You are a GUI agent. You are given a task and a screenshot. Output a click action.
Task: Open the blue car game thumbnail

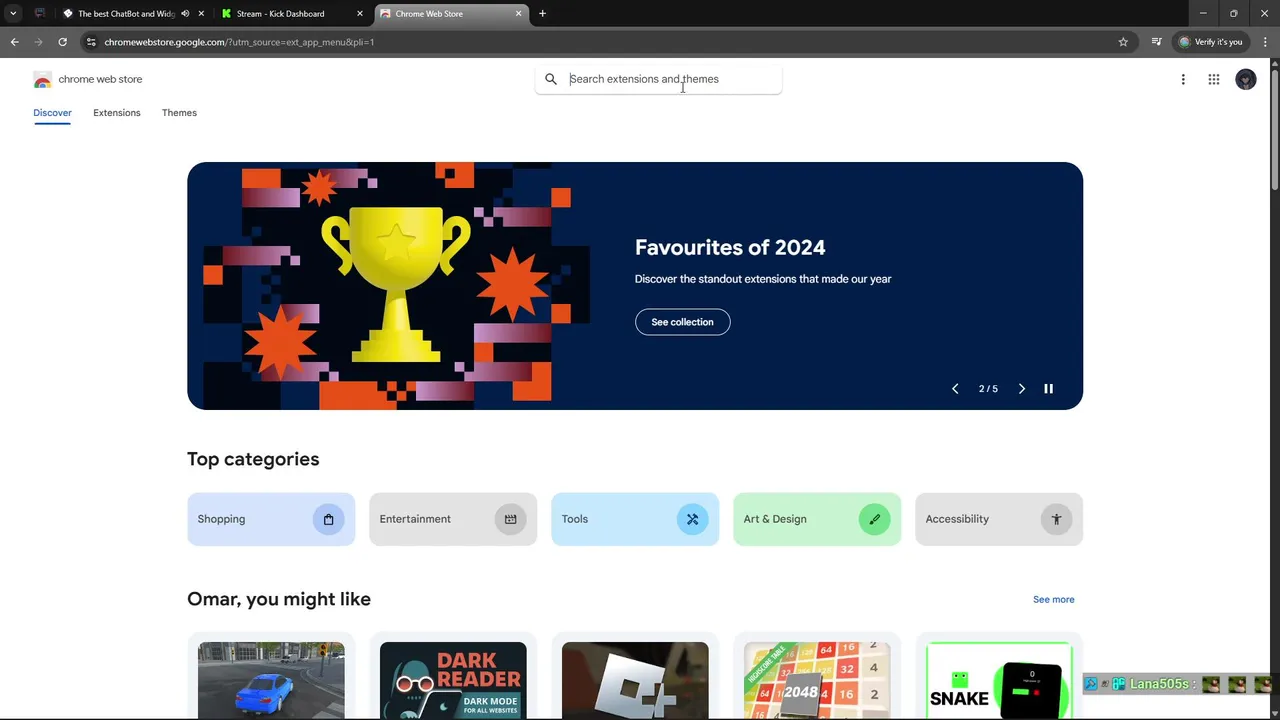point(271,681)
